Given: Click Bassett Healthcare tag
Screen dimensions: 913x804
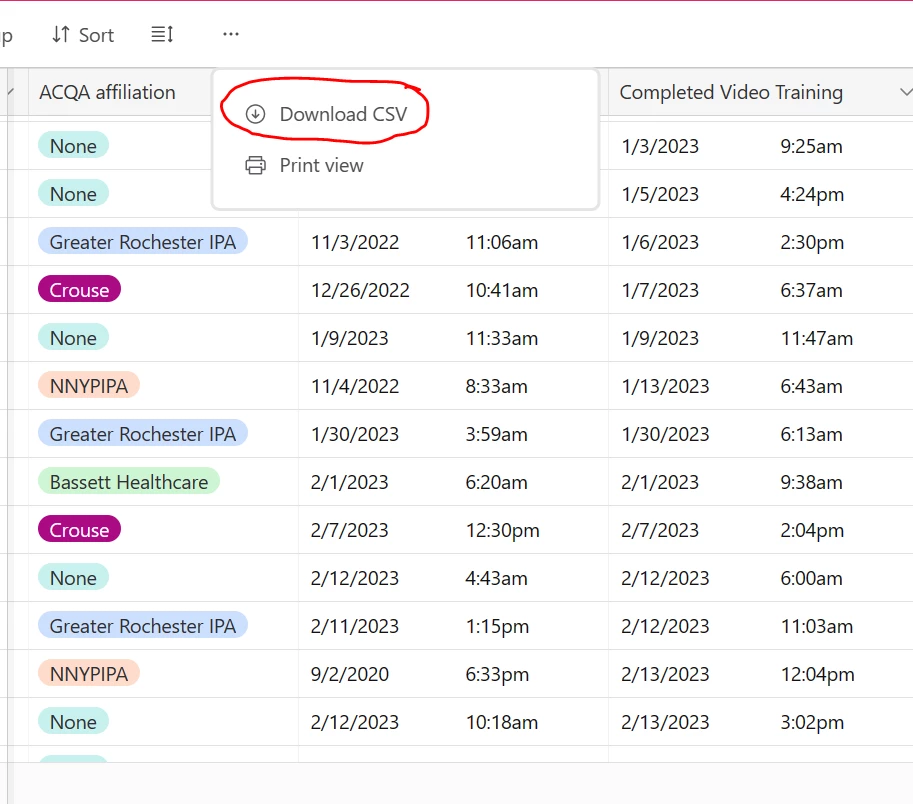Looking at the screenshot, I should [x=129, y=482].
